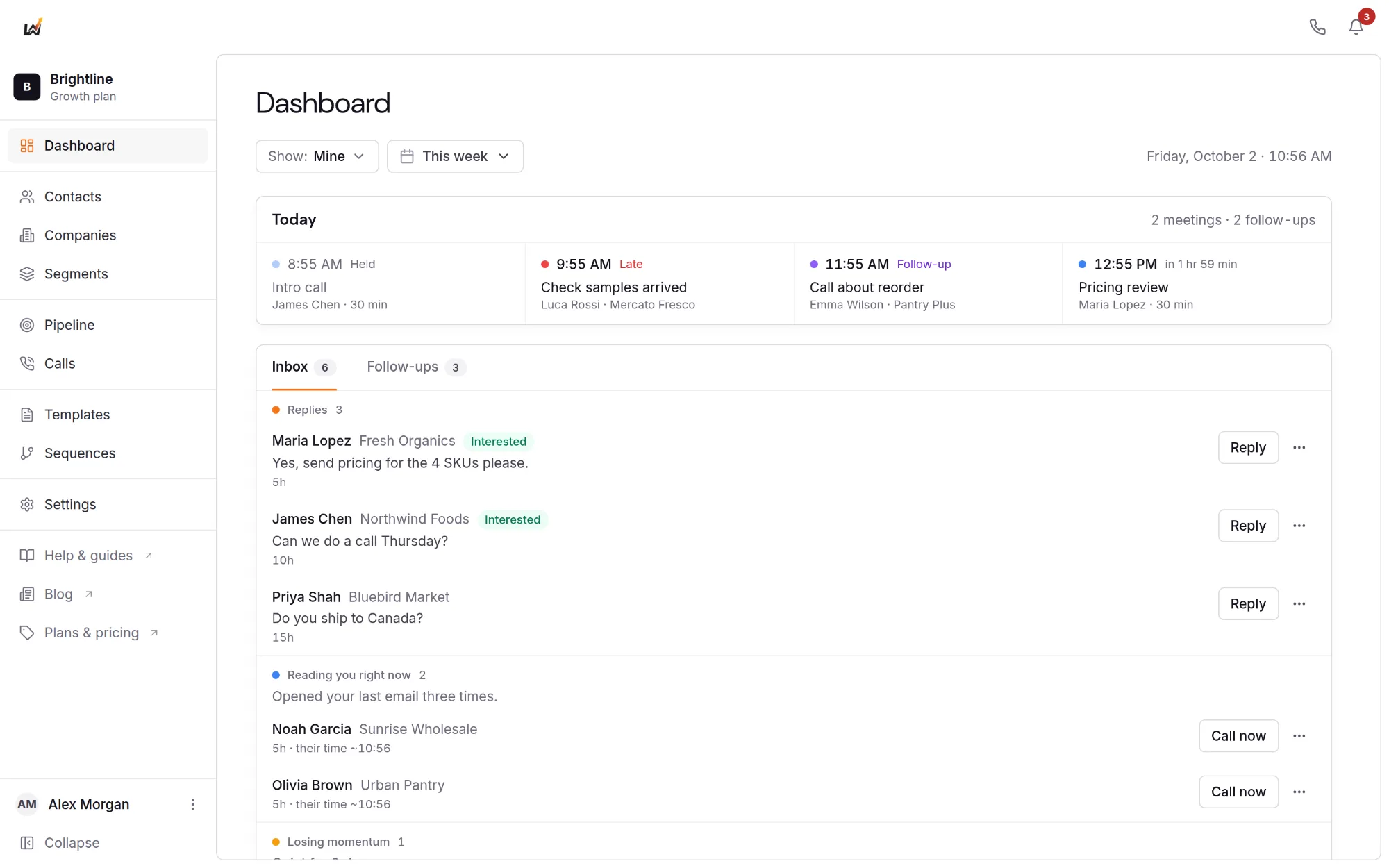
Task: Open Companies from the sidebar
Action: 108,235
